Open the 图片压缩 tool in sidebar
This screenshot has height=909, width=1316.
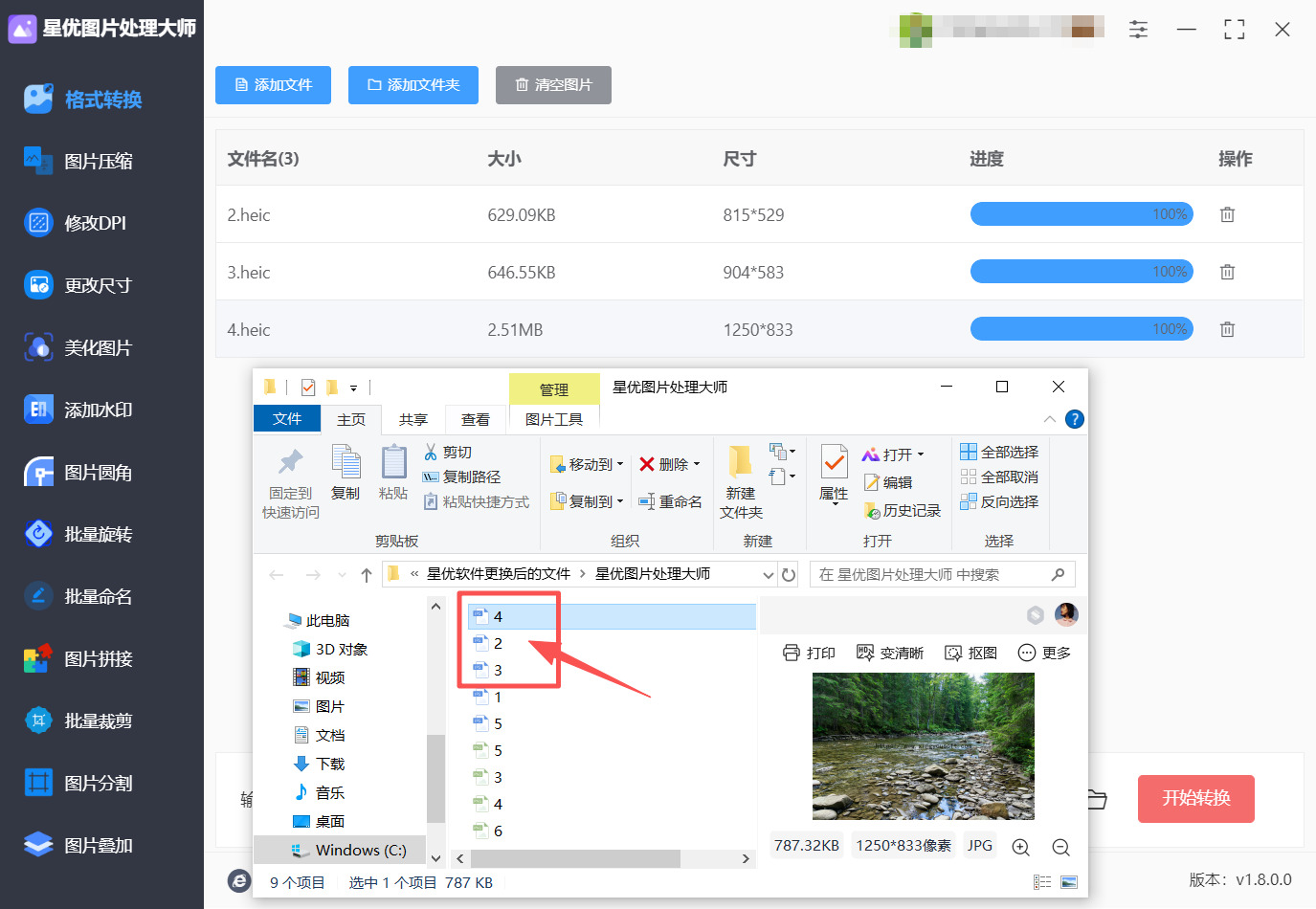(78, 161)
